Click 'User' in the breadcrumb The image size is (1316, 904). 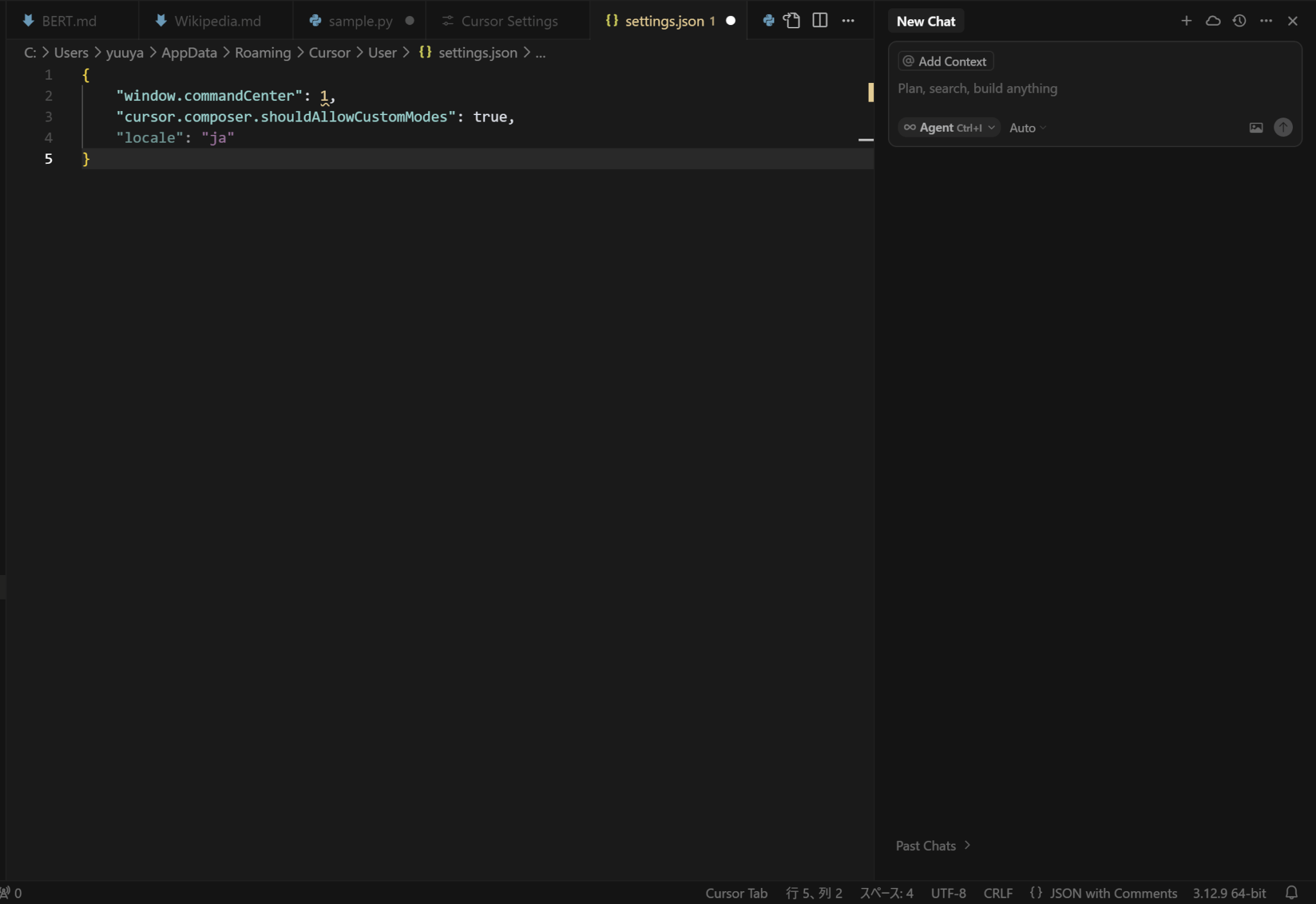(x=382, y=53)
